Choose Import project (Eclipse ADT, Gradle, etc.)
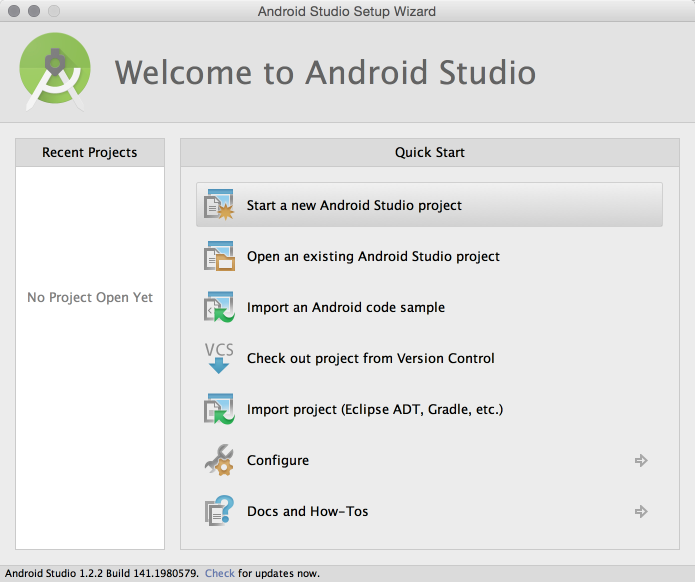This screenshot has height=582, width=695. coord(429,409)
